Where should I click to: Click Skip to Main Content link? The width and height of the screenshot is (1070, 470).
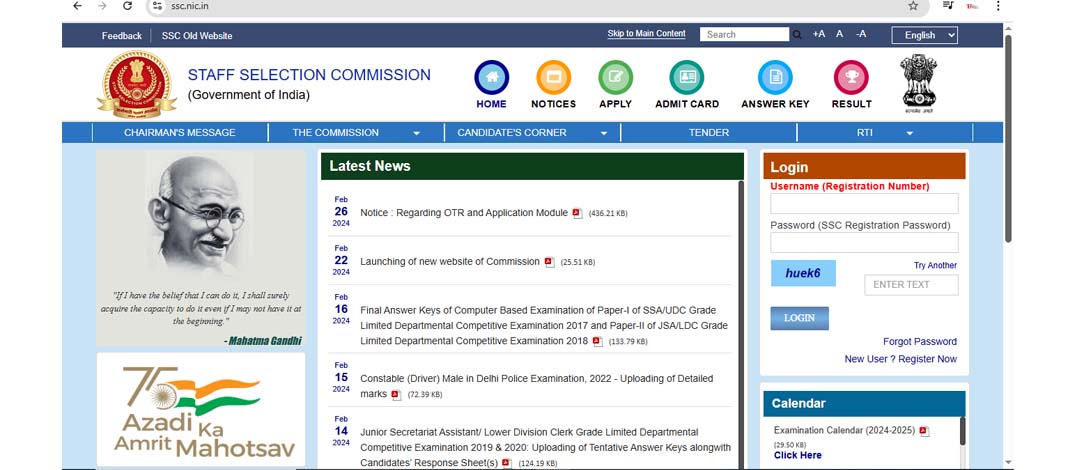pos(647,33)
